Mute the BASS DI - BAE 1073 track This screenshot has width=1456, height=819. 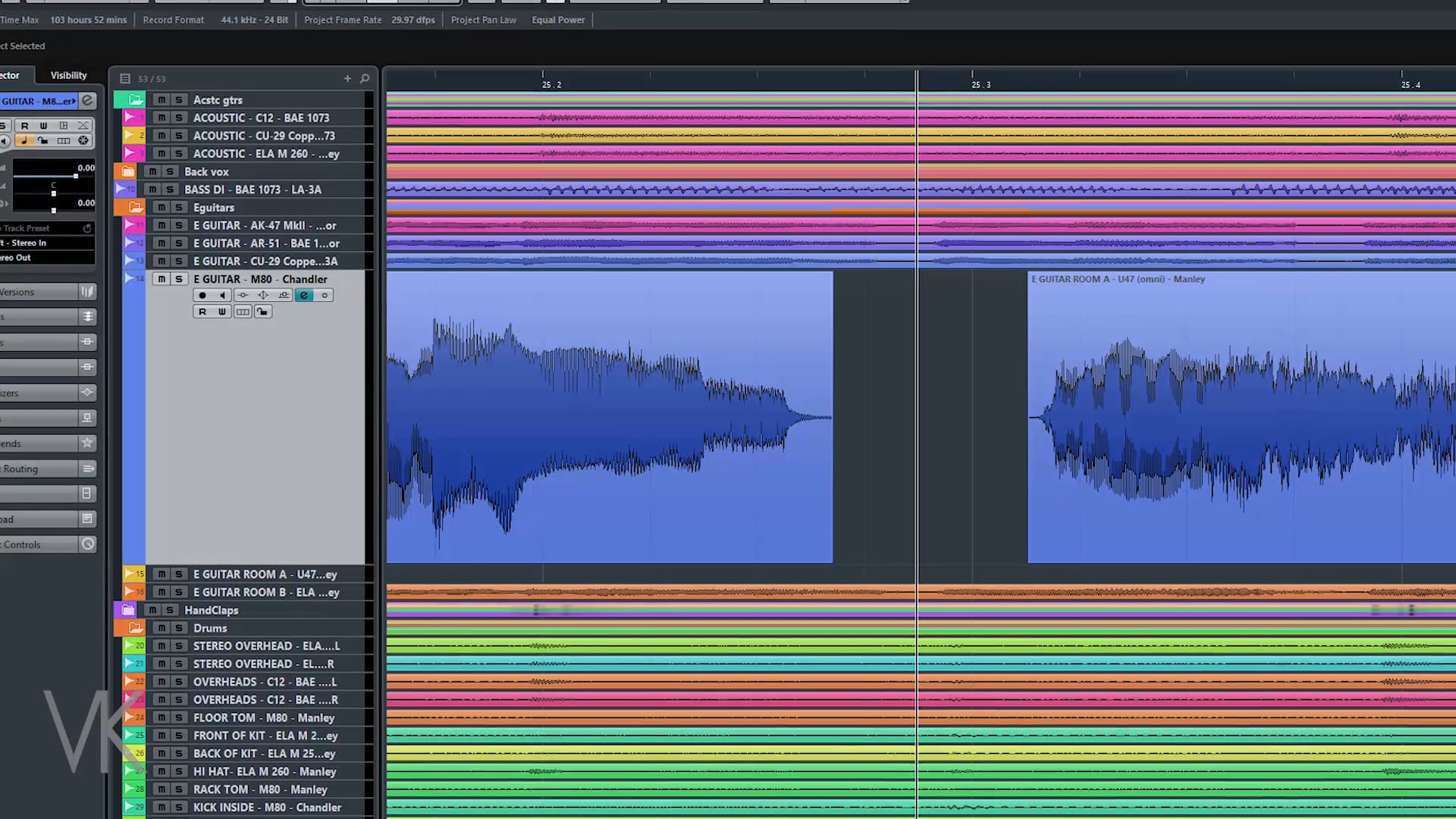pyautogui.click(x=152, y=190)
